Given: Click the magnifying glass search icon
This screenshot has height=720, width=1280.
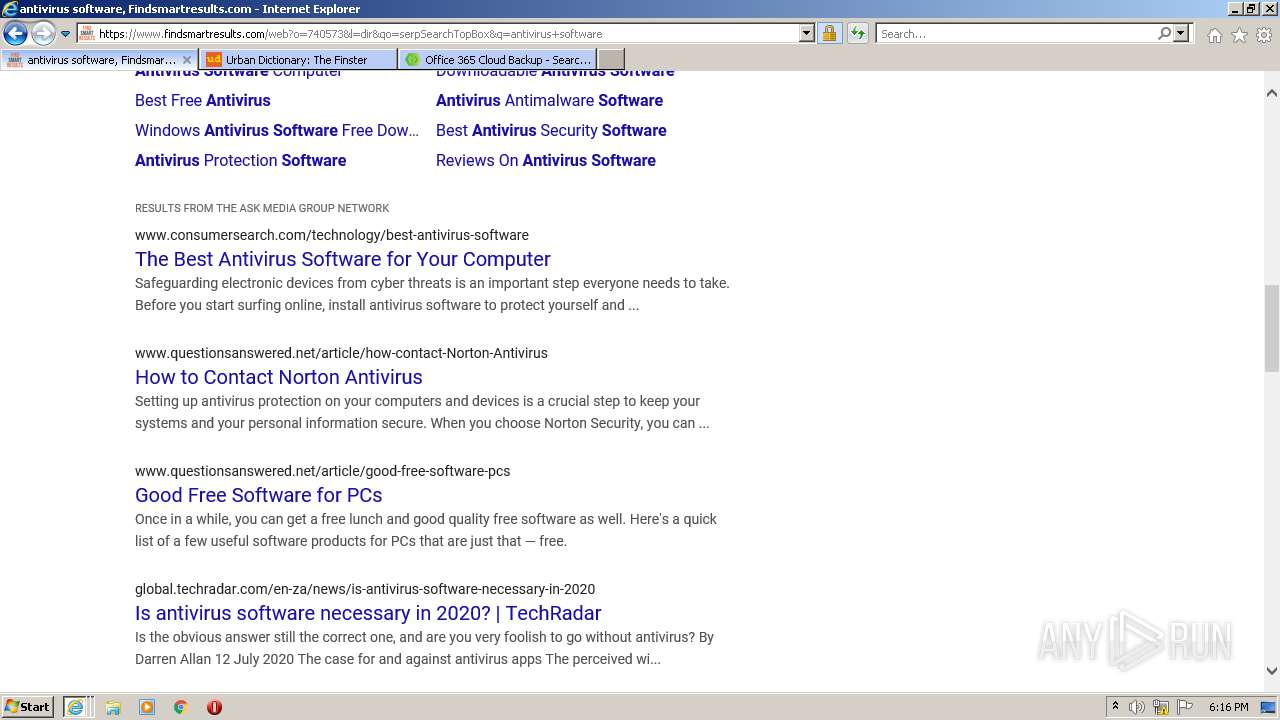Looking at the screenshot, I should tap(1164, 33).
